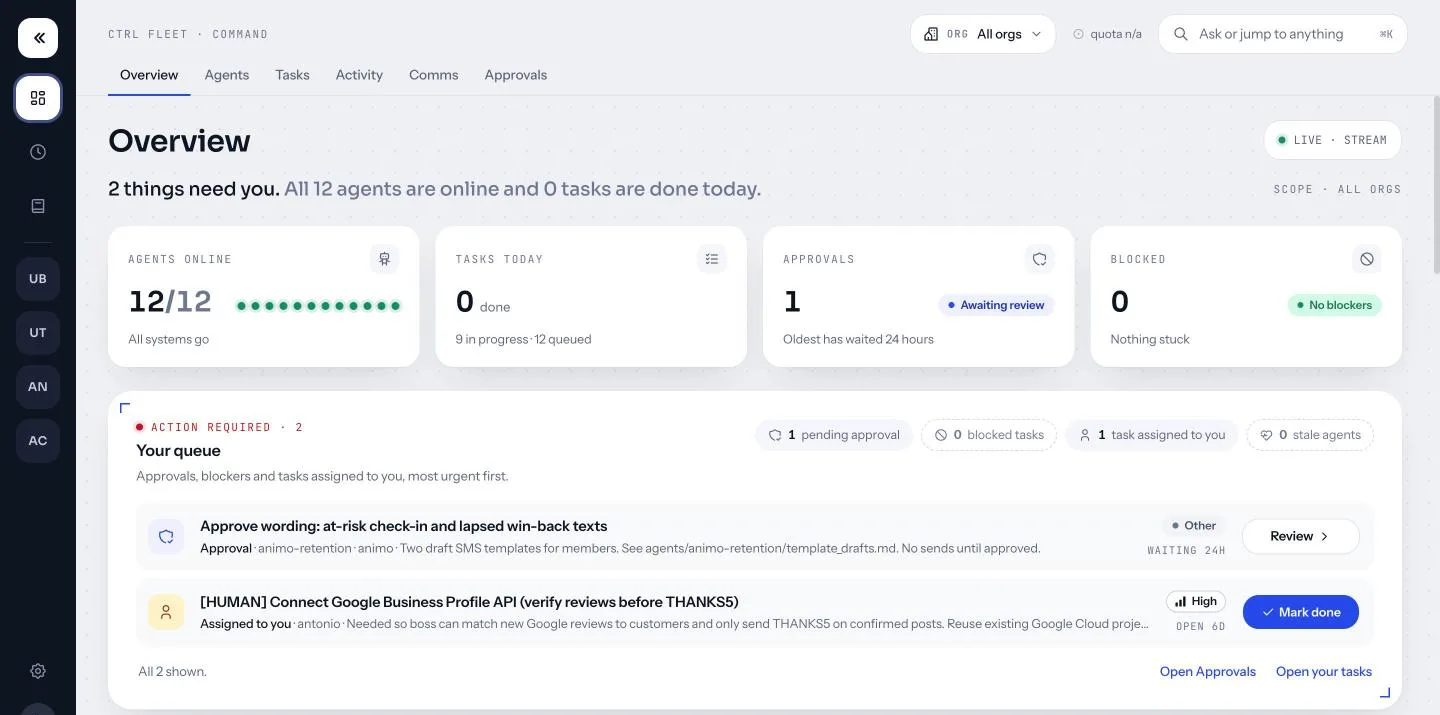
Task: Switch to the Agents tab
Action: (x=227, y=75)
